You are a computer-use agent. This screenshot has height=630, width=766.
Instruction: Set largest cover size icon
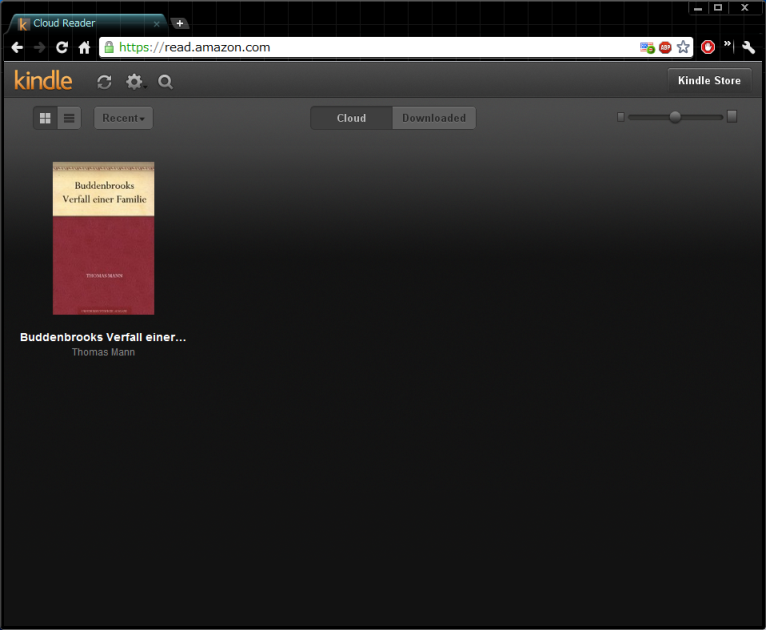[732, 117]
